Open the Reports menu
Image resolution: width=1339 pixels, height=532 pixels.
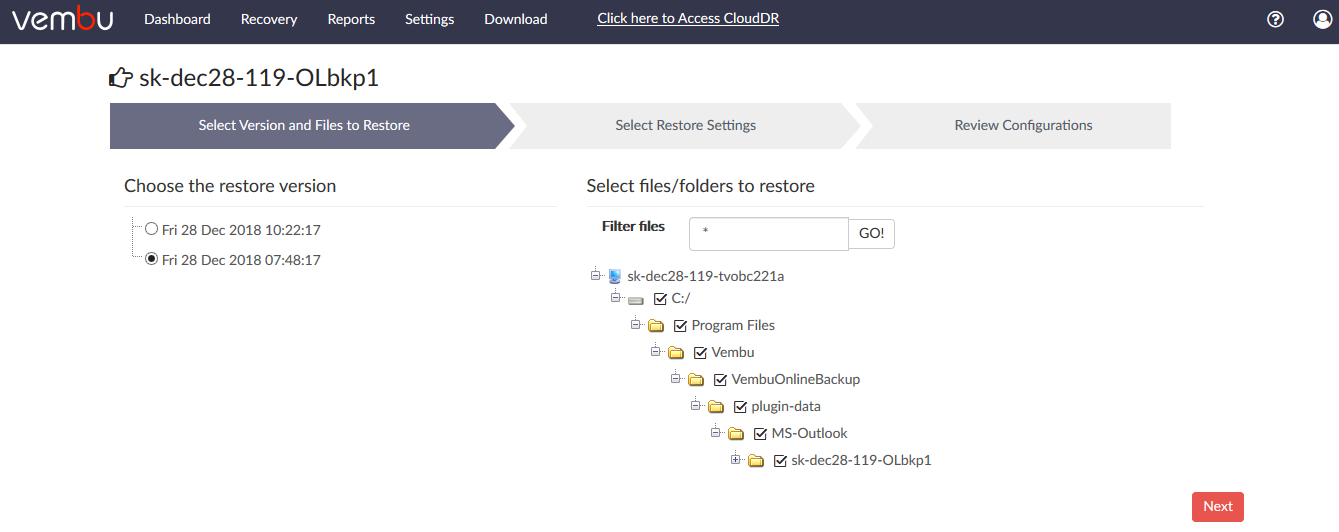(x=351, y=19)
